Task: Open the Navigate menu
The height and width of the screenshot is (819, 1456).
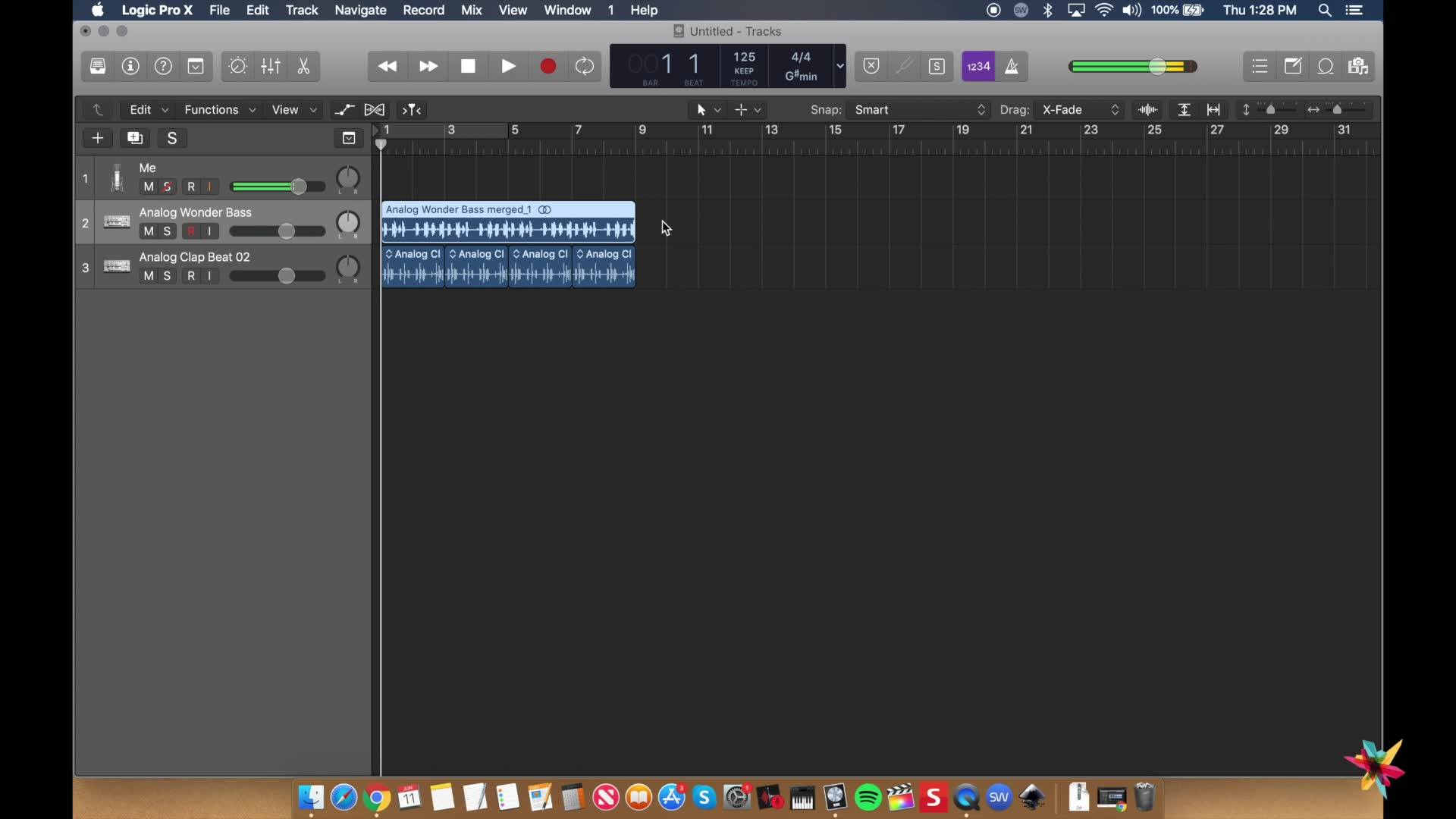Action: (360, 10)
